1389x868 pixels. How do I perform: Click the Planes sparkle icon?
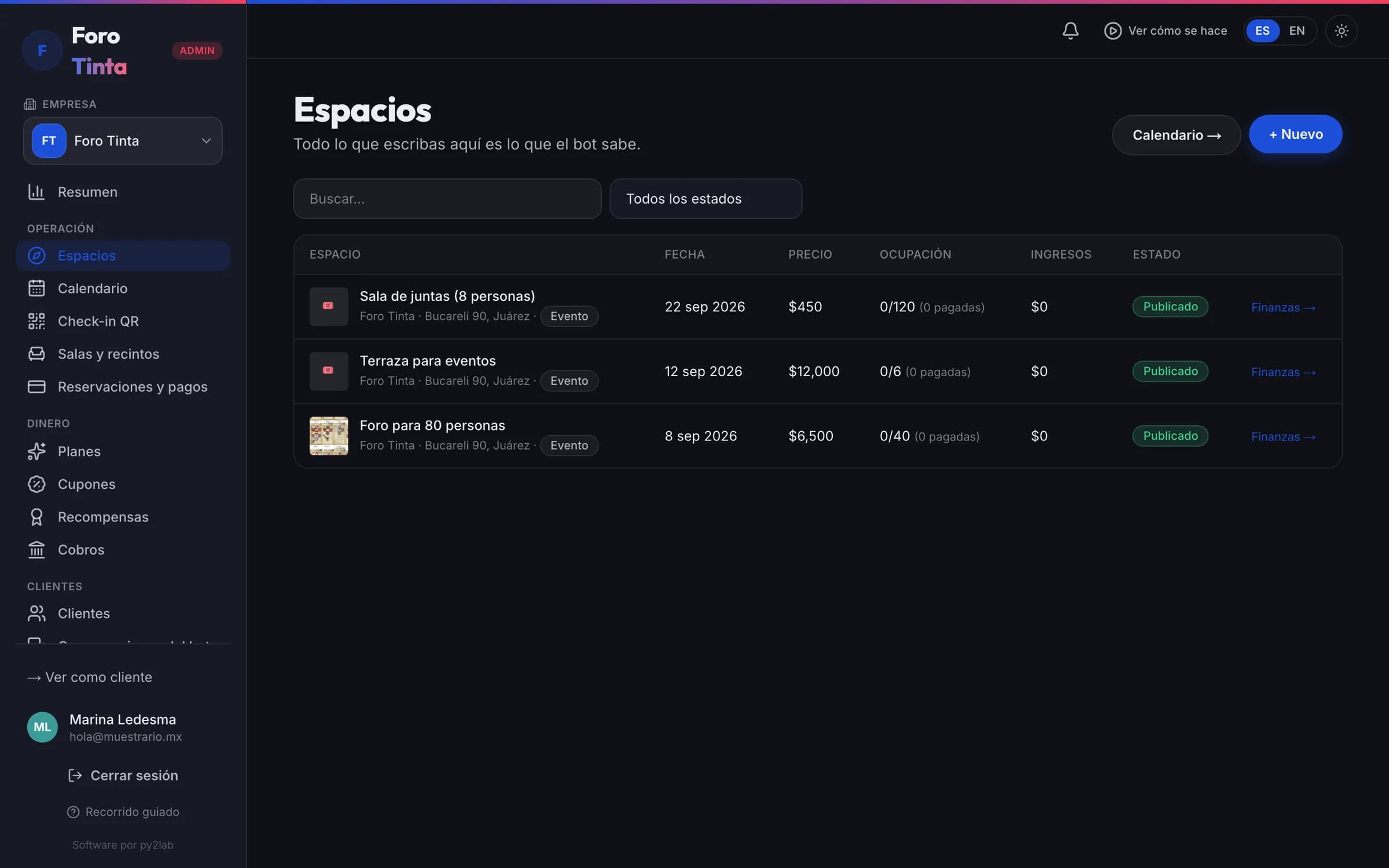click(36, 451)
